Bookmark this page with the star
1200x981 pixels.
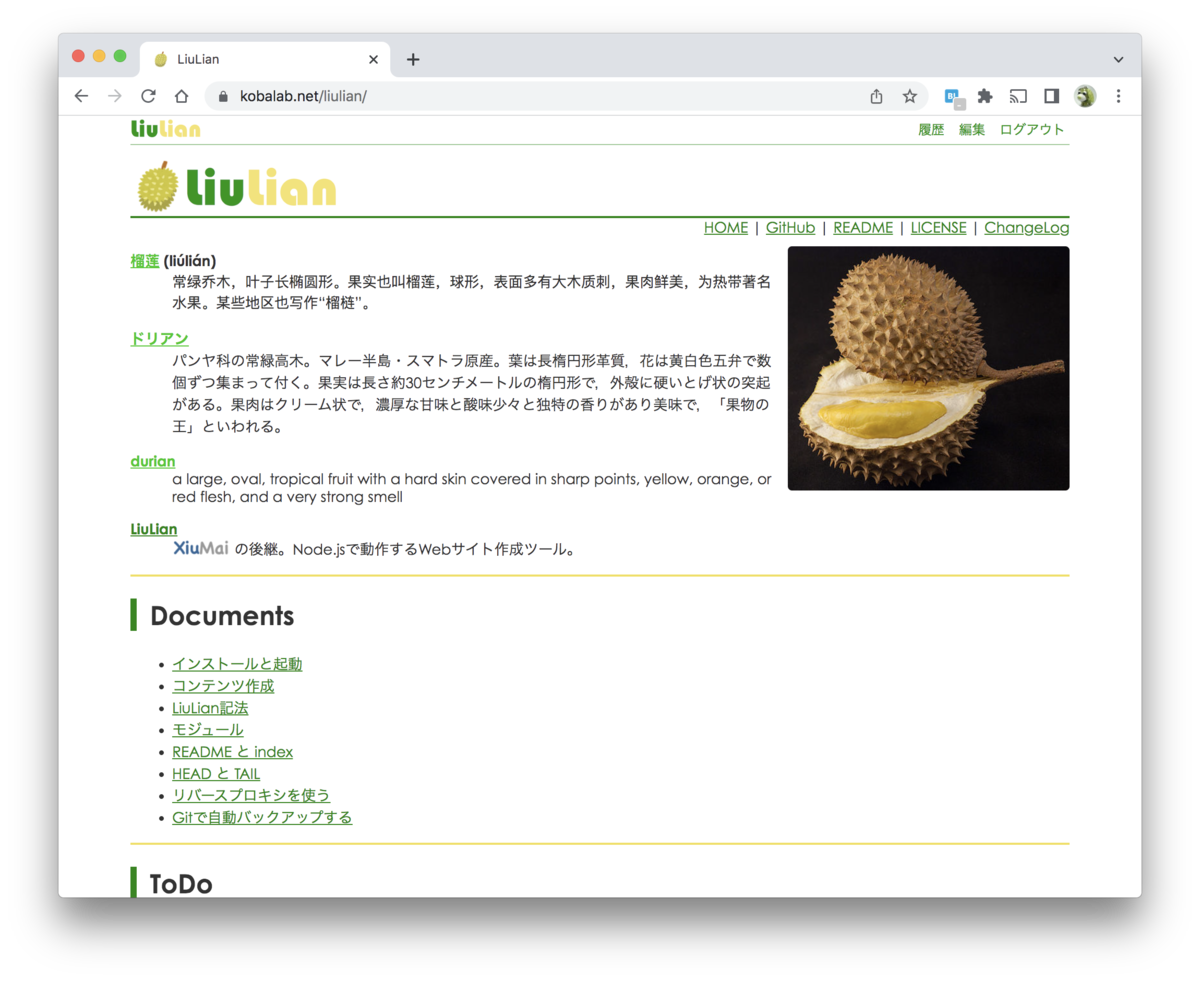[910, 96]
